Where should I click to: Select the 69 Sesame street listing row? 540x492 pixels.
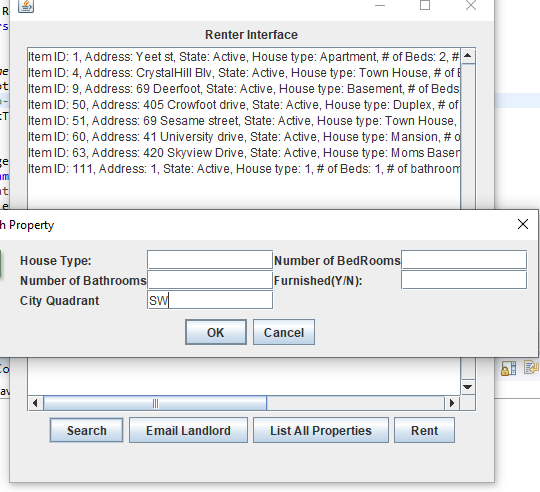click(x=244, y=121)
